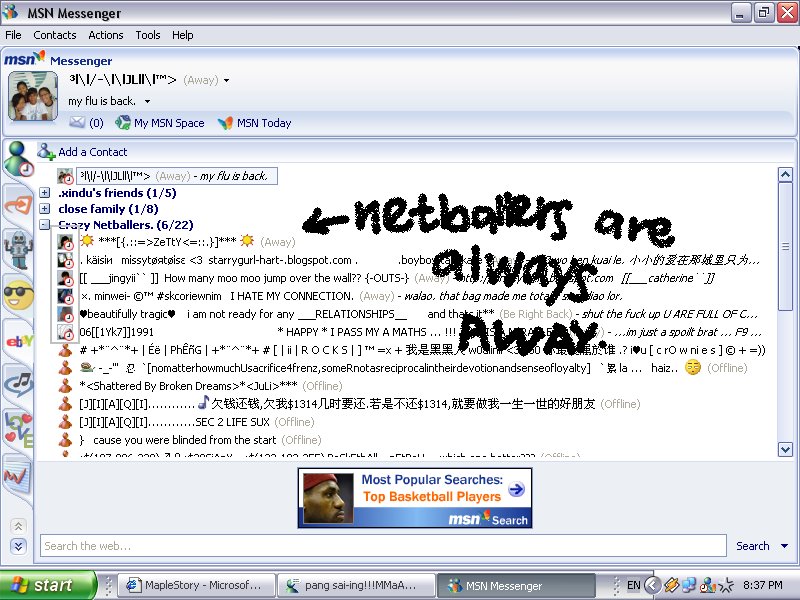Select the 'cause you were blinded from the start' contact
Image resolution: width=800 pixels, height=600 pixels.
pos(178,440)
